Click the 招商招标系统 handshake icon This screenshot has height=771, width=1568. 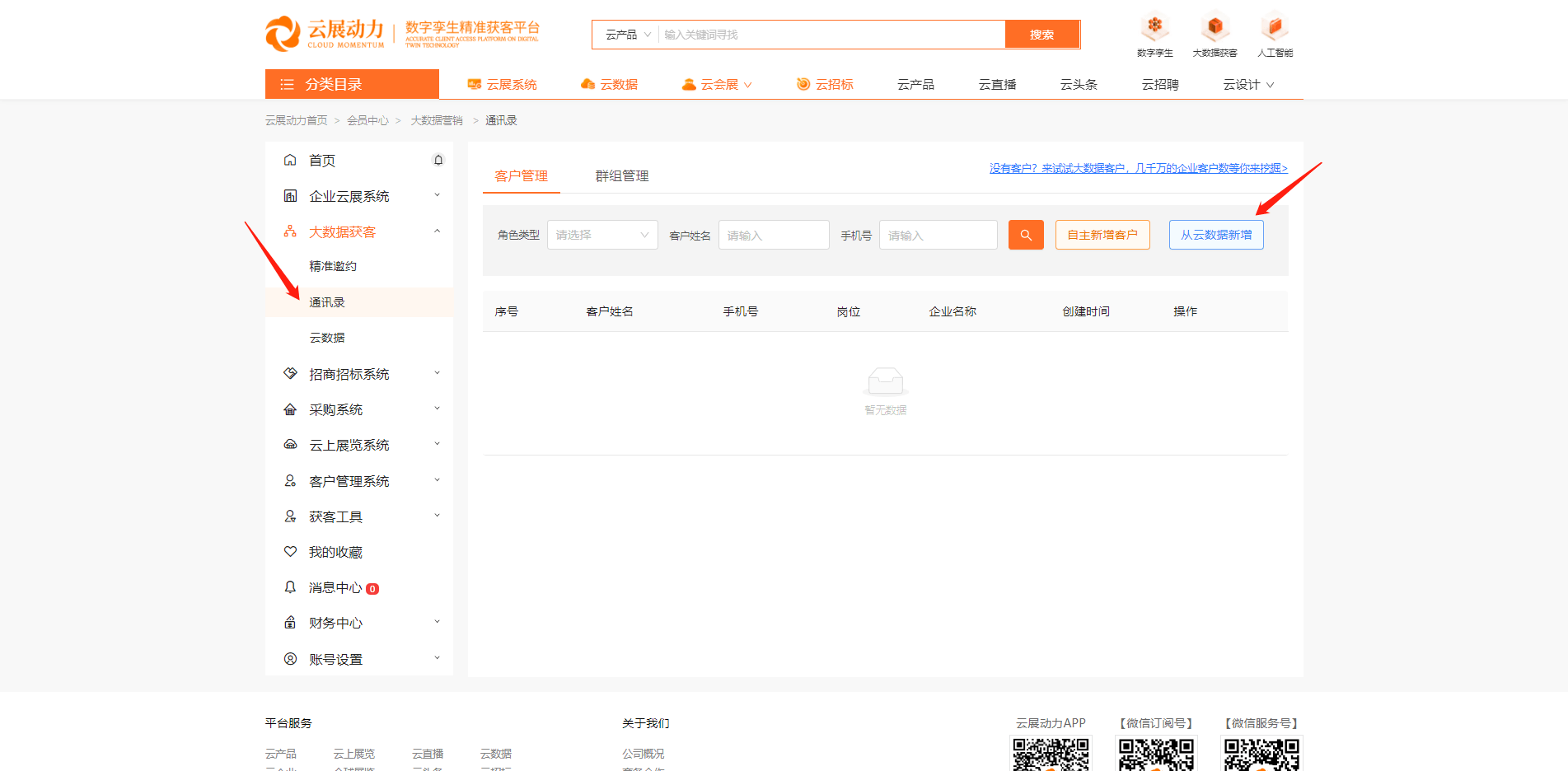tap(290, 373)
